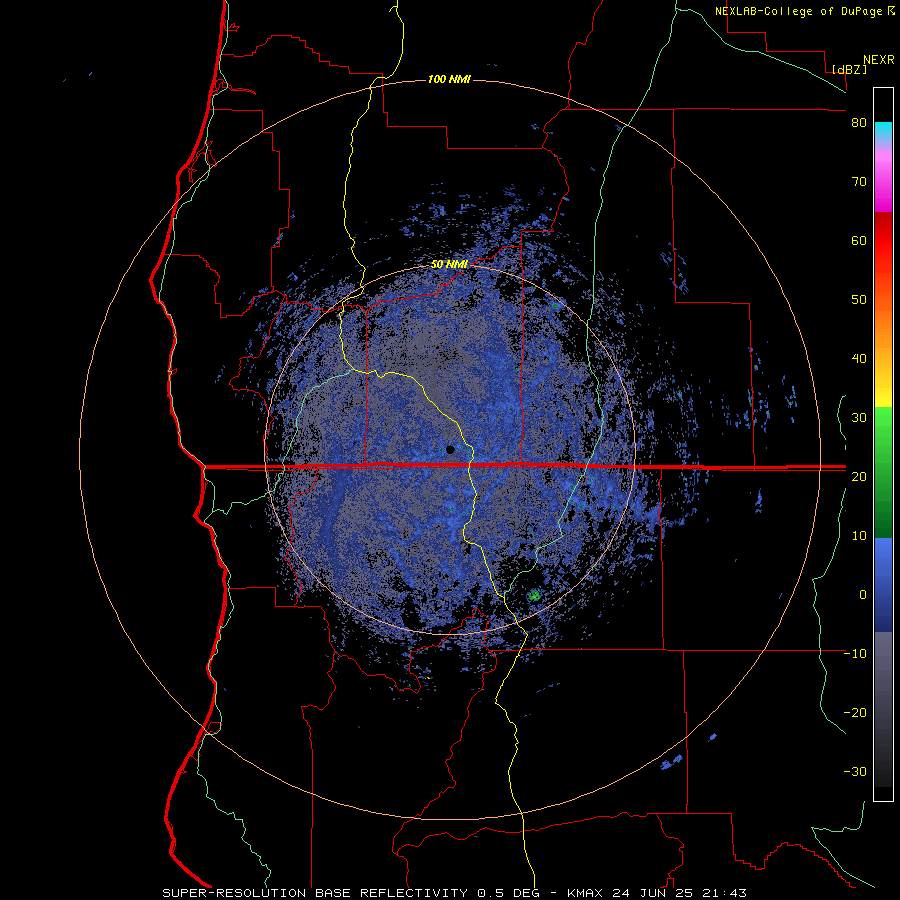Viewport: 900px width, 900px height.
Task: Click the -20 value on the dBZ scale
Action: pyautogui.click(x=855, y=712)
